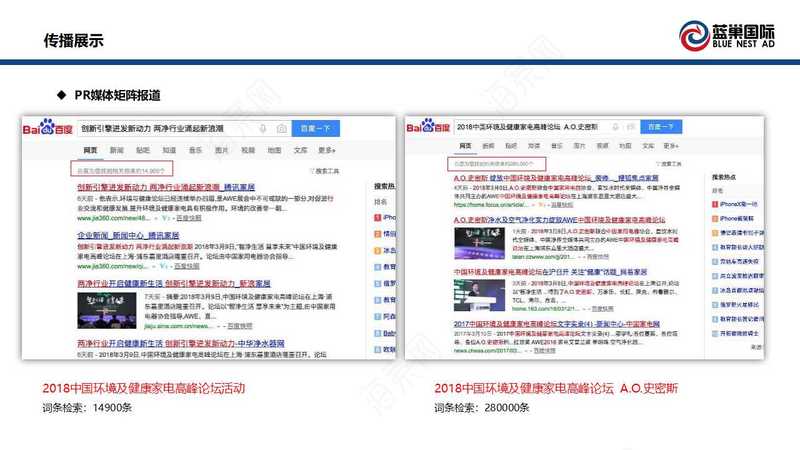This screenshot has width=800, height=450.
Task: Click the text 词条检索：14900条
Action: point(87,408)
